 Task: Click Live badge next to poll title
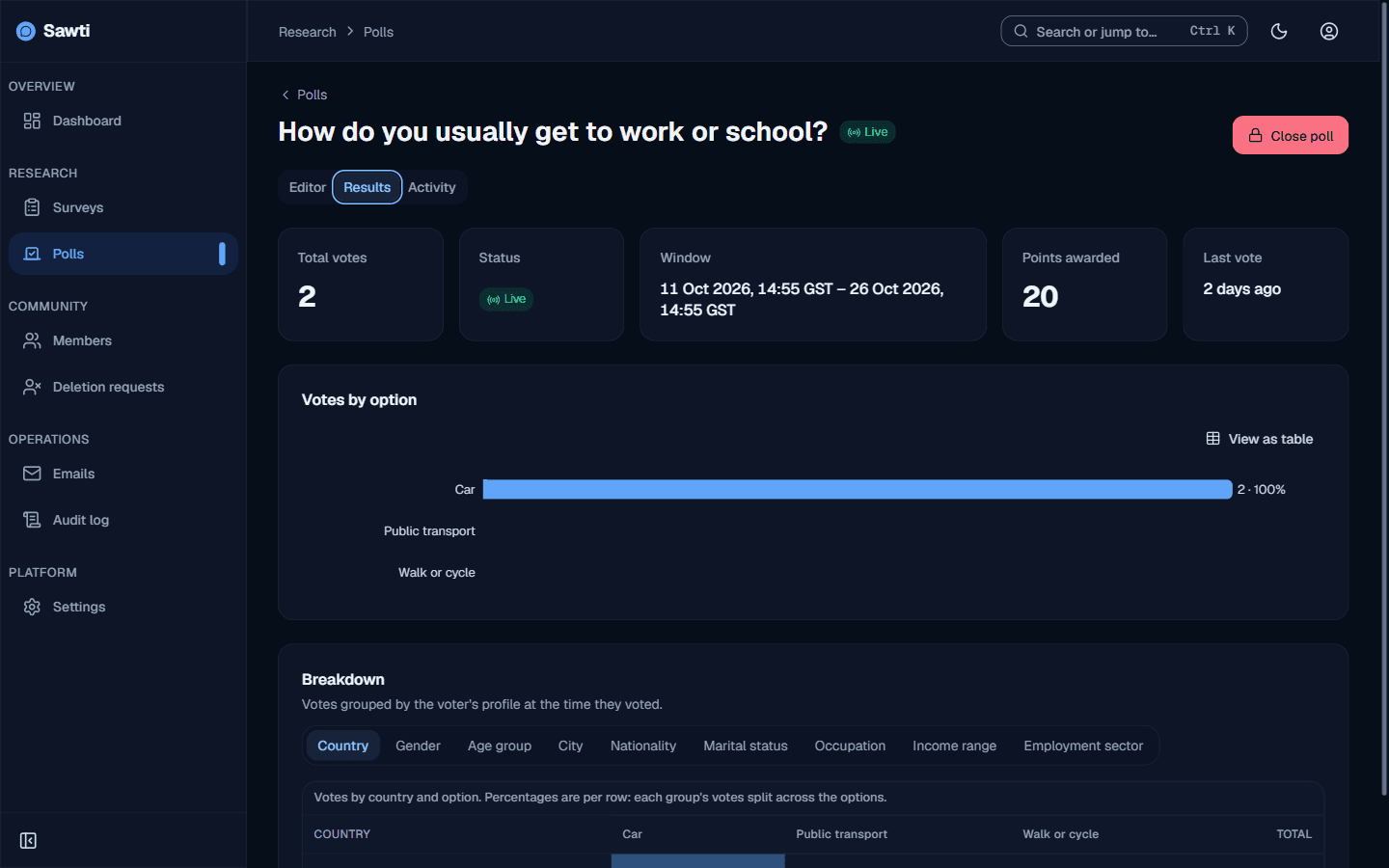coord(867,132)
